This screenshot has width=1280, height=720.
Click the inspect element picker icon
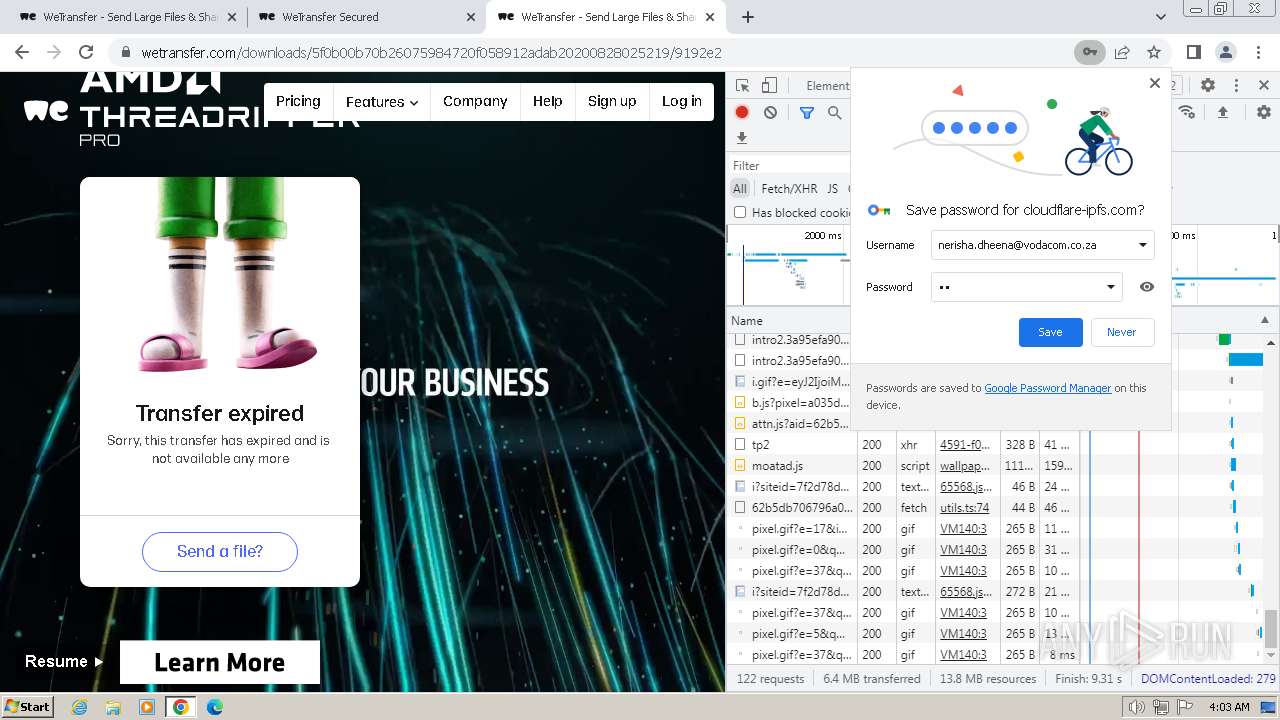742,86
